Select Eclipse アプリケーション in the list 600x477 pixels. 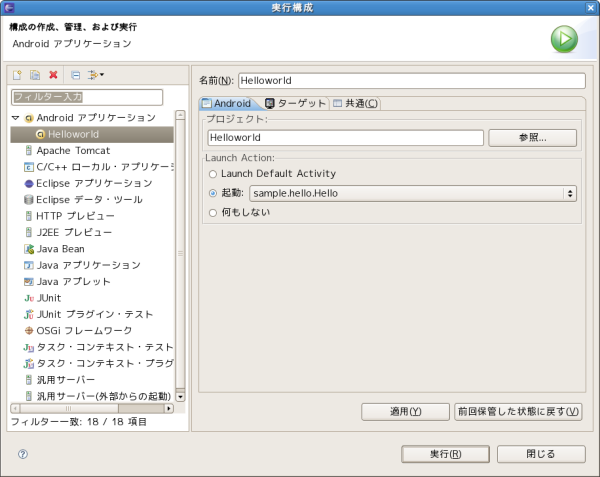tap(94, 183)
